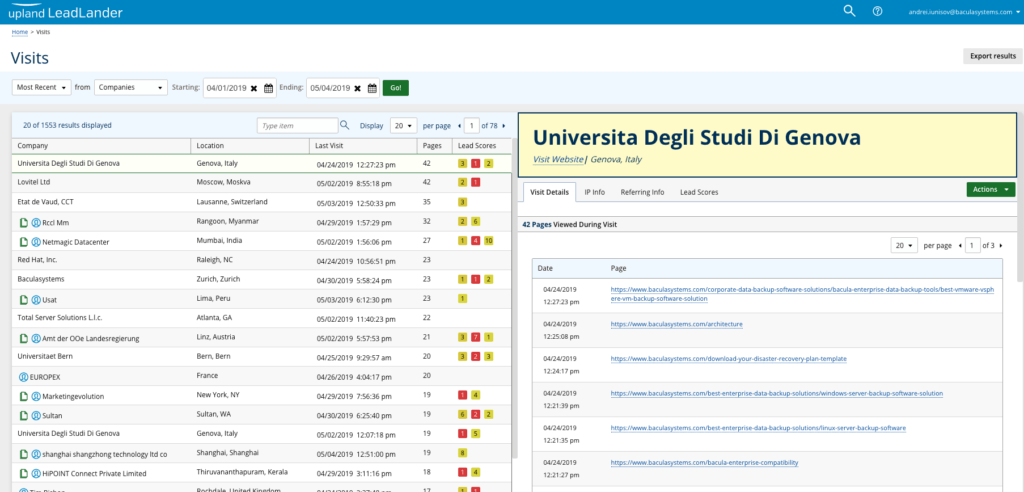Open the user account email dropdown

pyautogui.click(x=964, y=12)
